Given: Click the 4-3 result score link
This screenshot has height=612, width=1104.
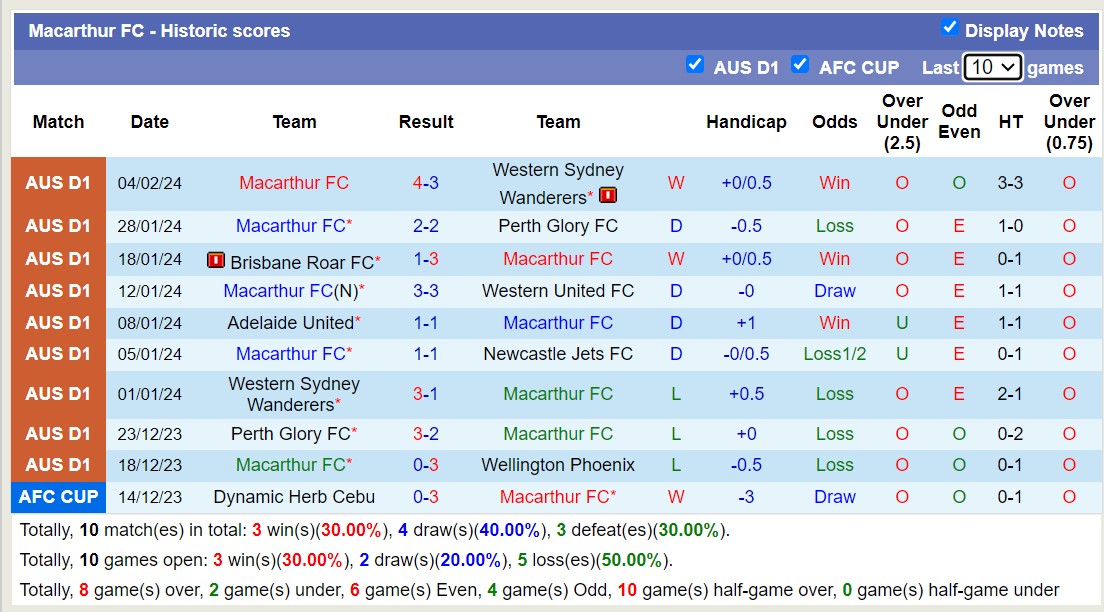Looking at the screenshot, I should tap(426, 183).
